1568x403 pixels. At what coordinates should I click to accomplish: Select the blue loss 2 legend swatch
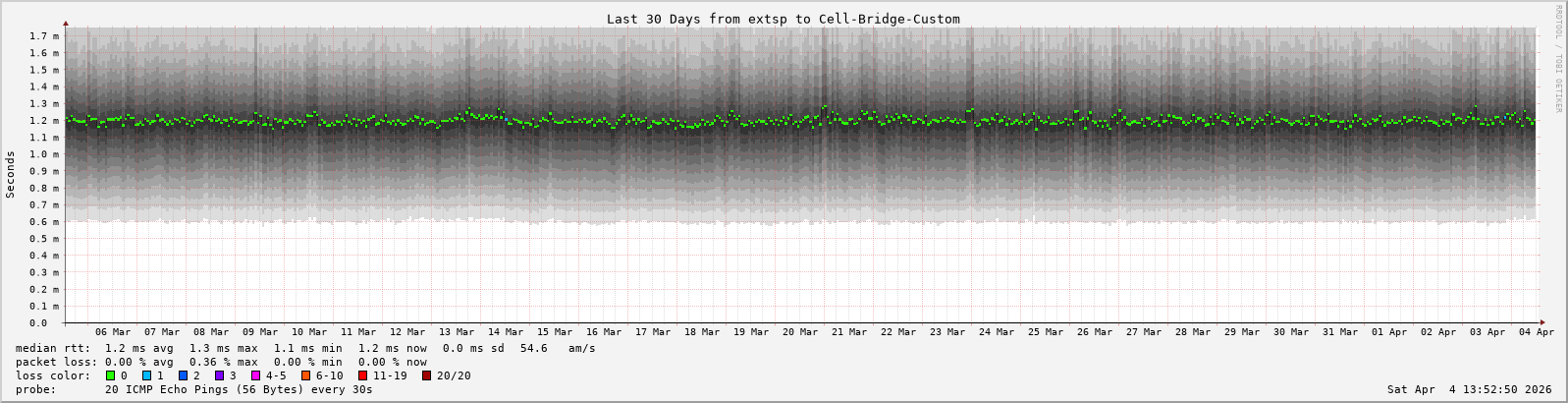pyautogui.click(x=183, y=375)
